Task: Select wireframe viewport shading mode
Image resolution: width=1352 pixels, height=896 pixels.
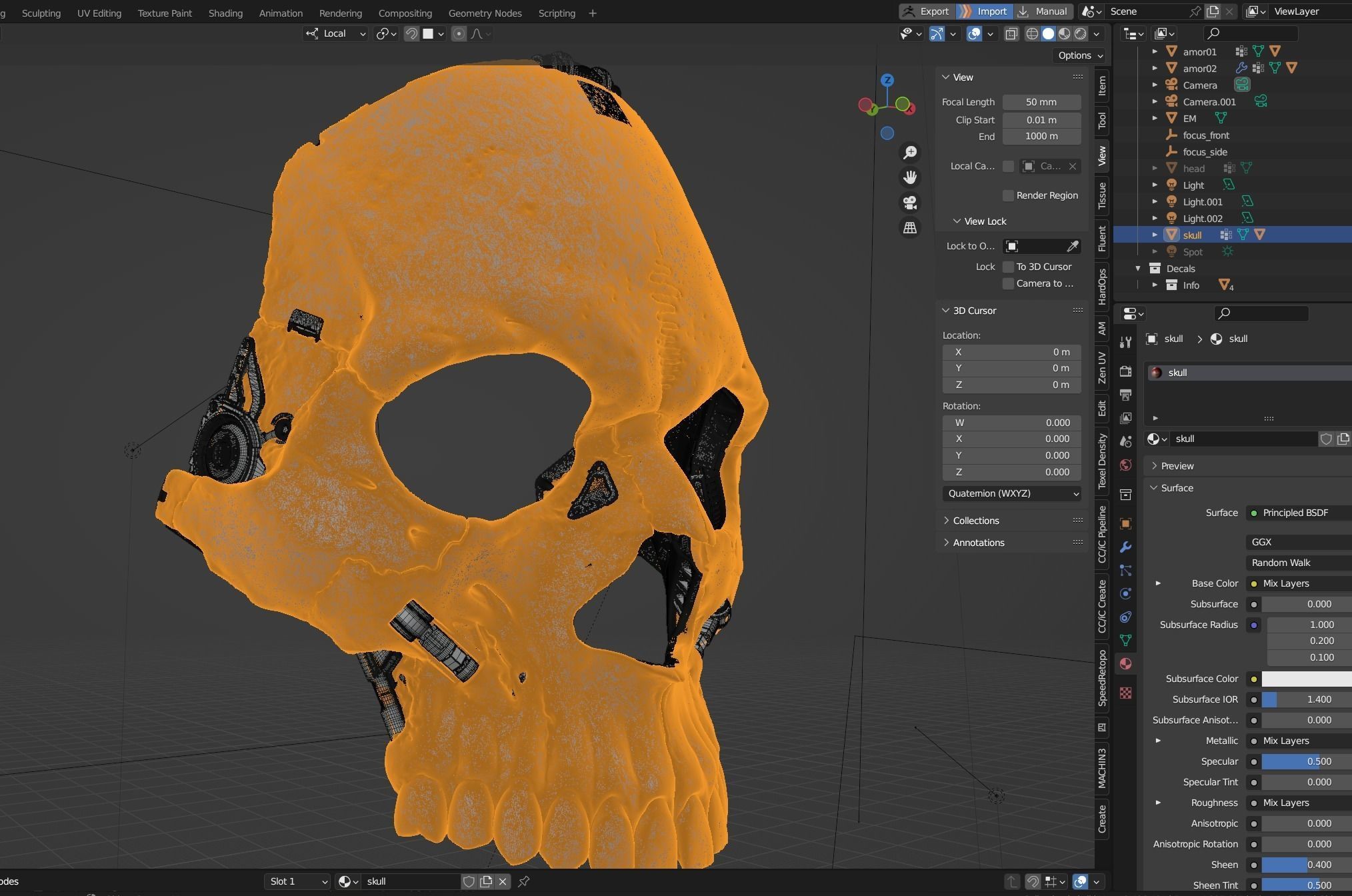Action: pos(1032,34)
